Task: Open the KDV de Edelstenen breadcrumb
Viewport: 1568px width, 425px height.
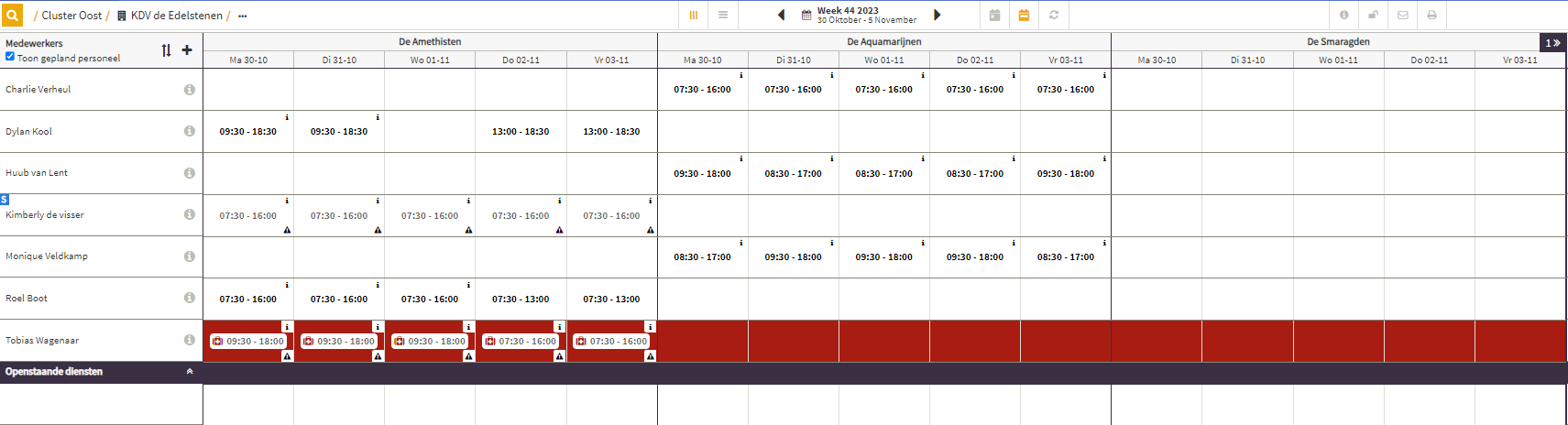Action: click(170, 16)
